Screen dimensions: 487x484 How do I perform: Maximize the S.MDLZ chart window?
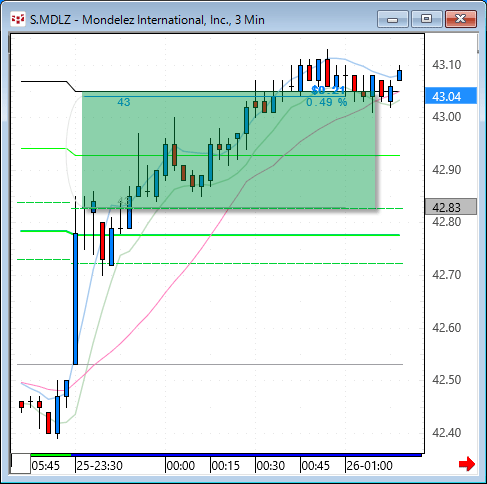426,19
